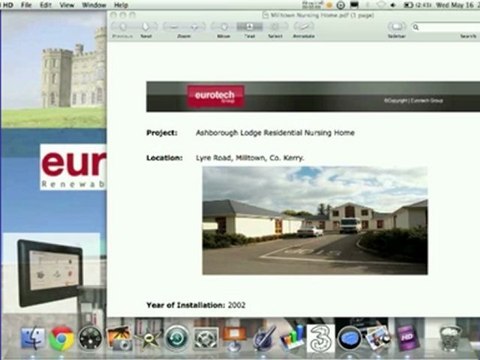480x360 pixels.
Task: Open the Edit menu
Action: [45, 5]
